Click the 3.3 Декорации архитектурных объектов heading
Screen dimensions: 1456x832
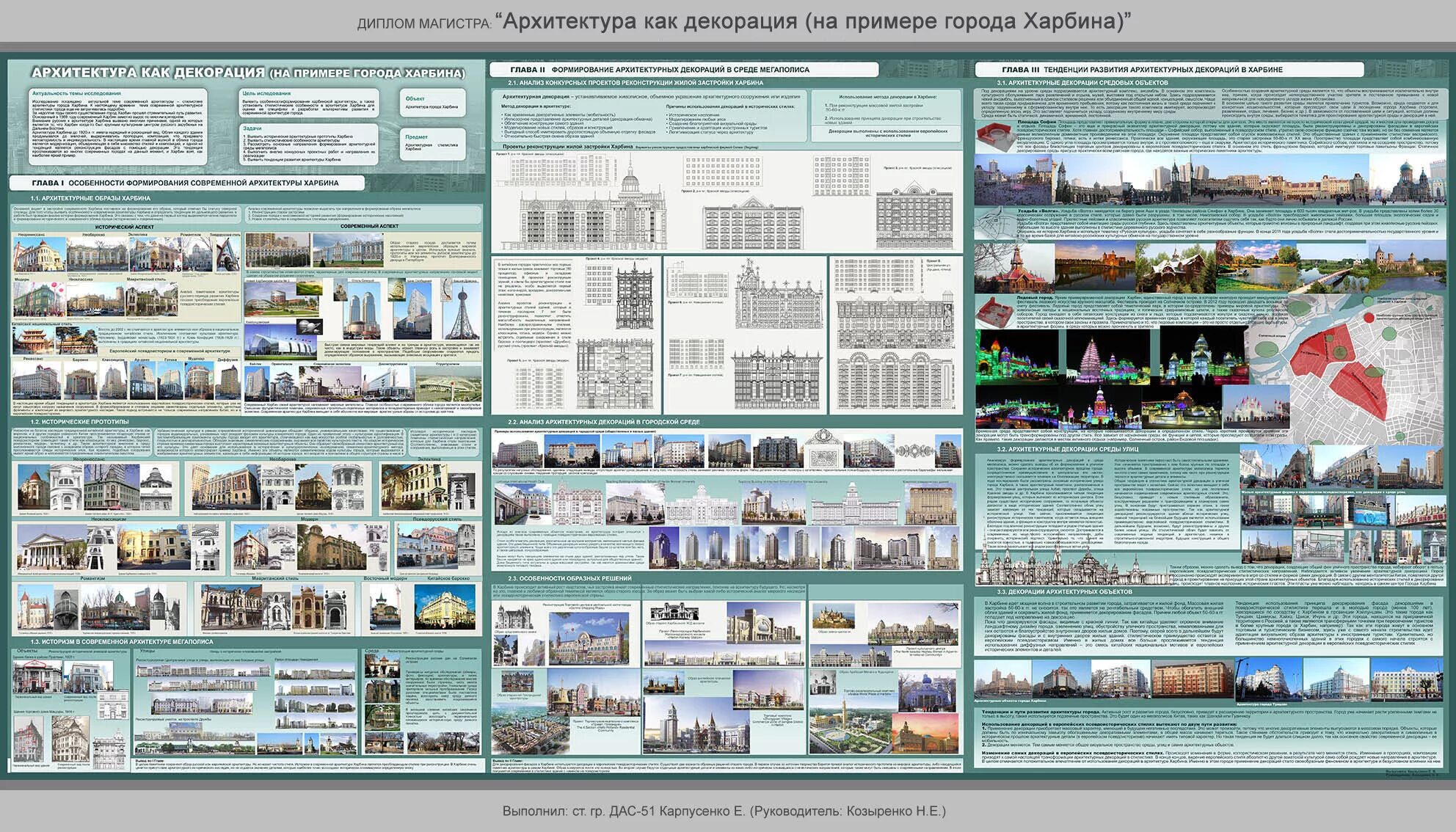[x=1064, y=591]
